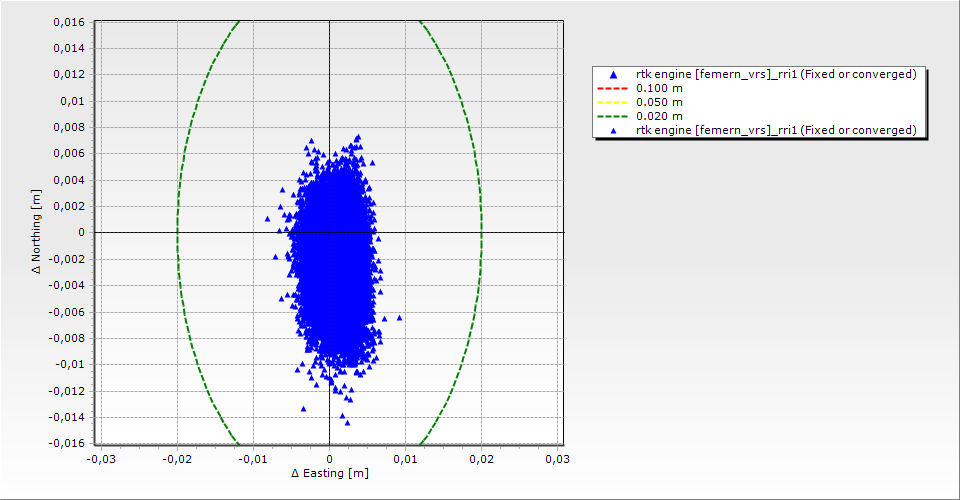Select the 0.100 m legend label
This screenshot has width=960, height=500.
coord(660,88)
